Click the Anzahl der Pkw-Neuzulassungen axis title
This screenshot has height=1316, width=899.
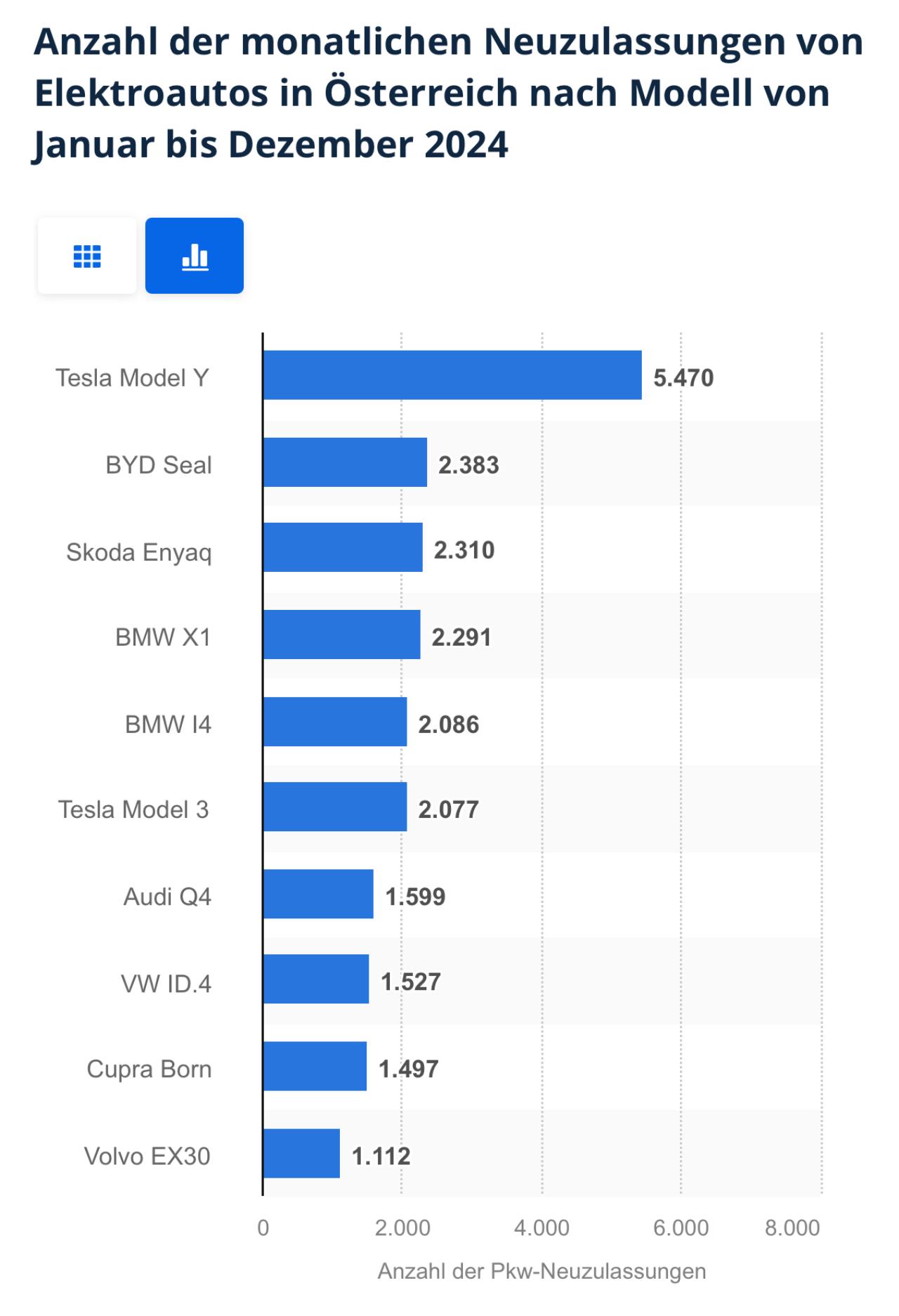(542, 1271)
